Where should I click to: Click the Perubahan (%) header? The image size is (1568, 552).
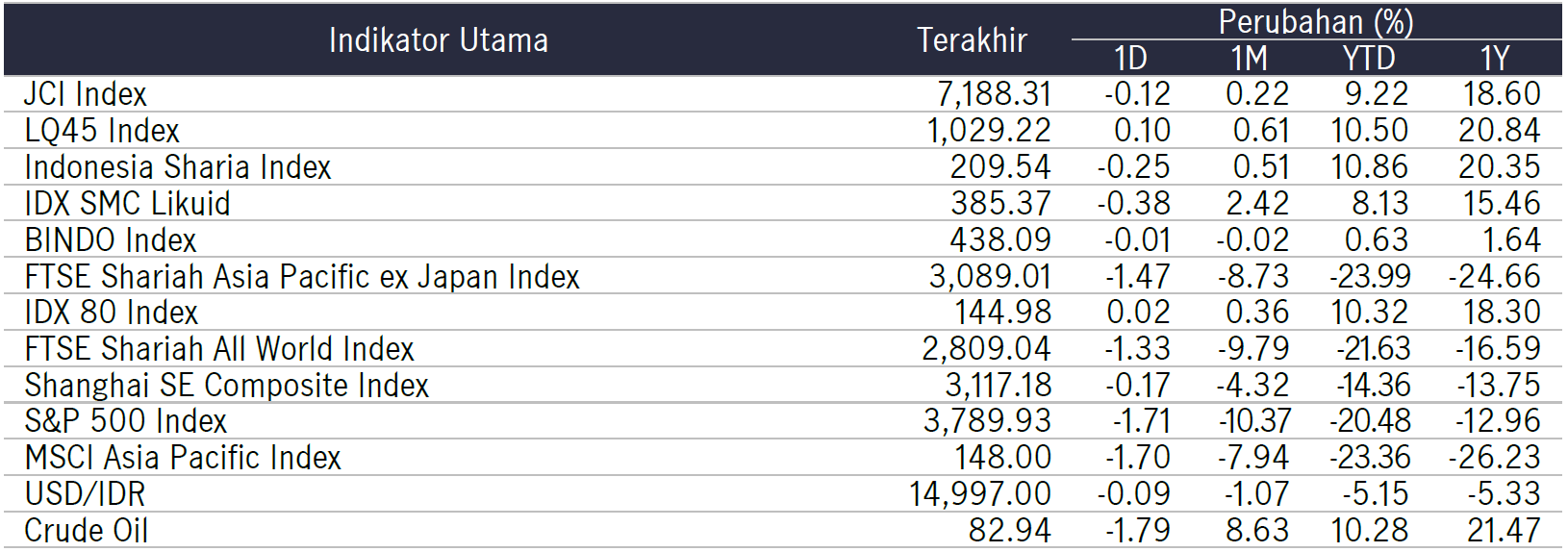1315,21
